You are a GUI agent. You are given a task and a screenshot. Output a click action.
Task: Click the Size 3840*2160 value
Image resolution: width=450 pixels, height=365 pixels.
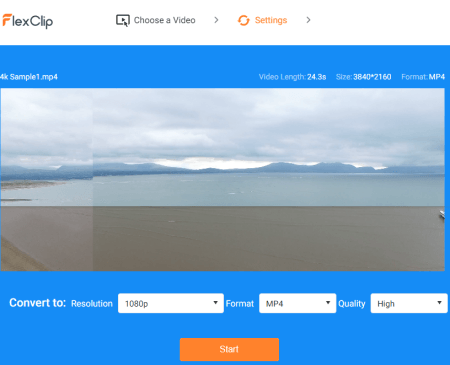click(372, 77)
